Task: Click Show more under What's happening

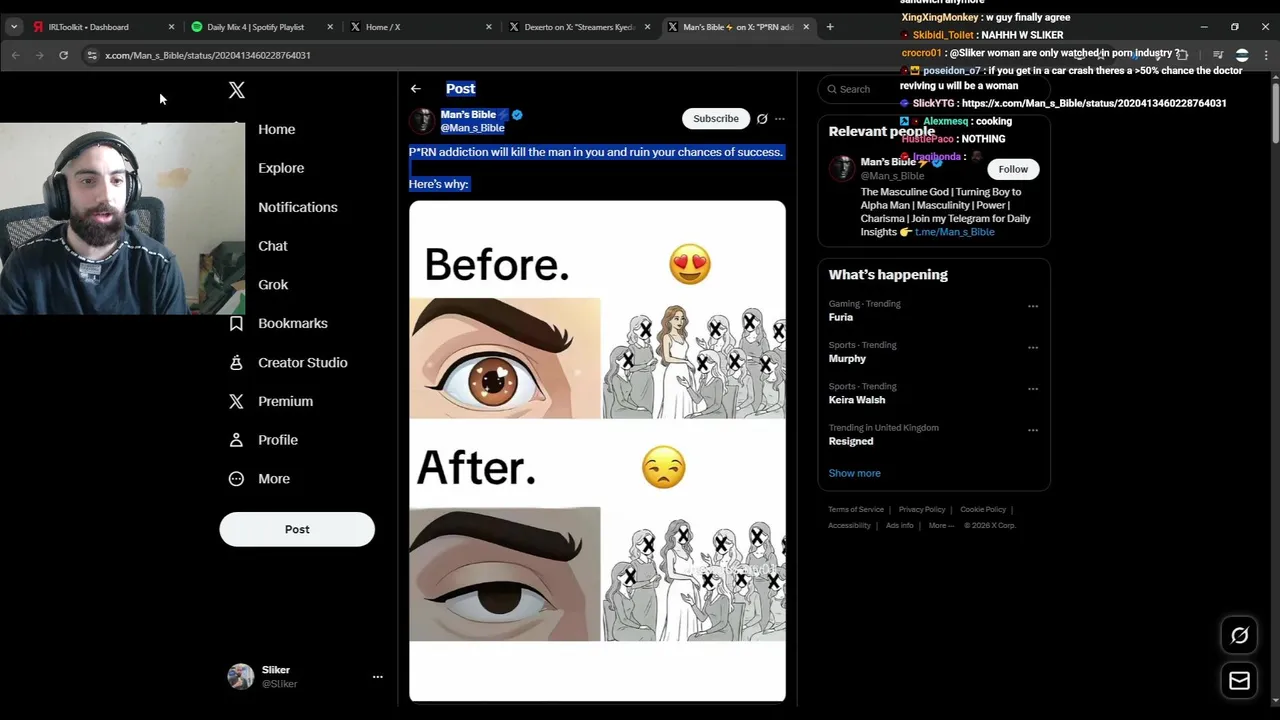Action: (x=854, y=473)
